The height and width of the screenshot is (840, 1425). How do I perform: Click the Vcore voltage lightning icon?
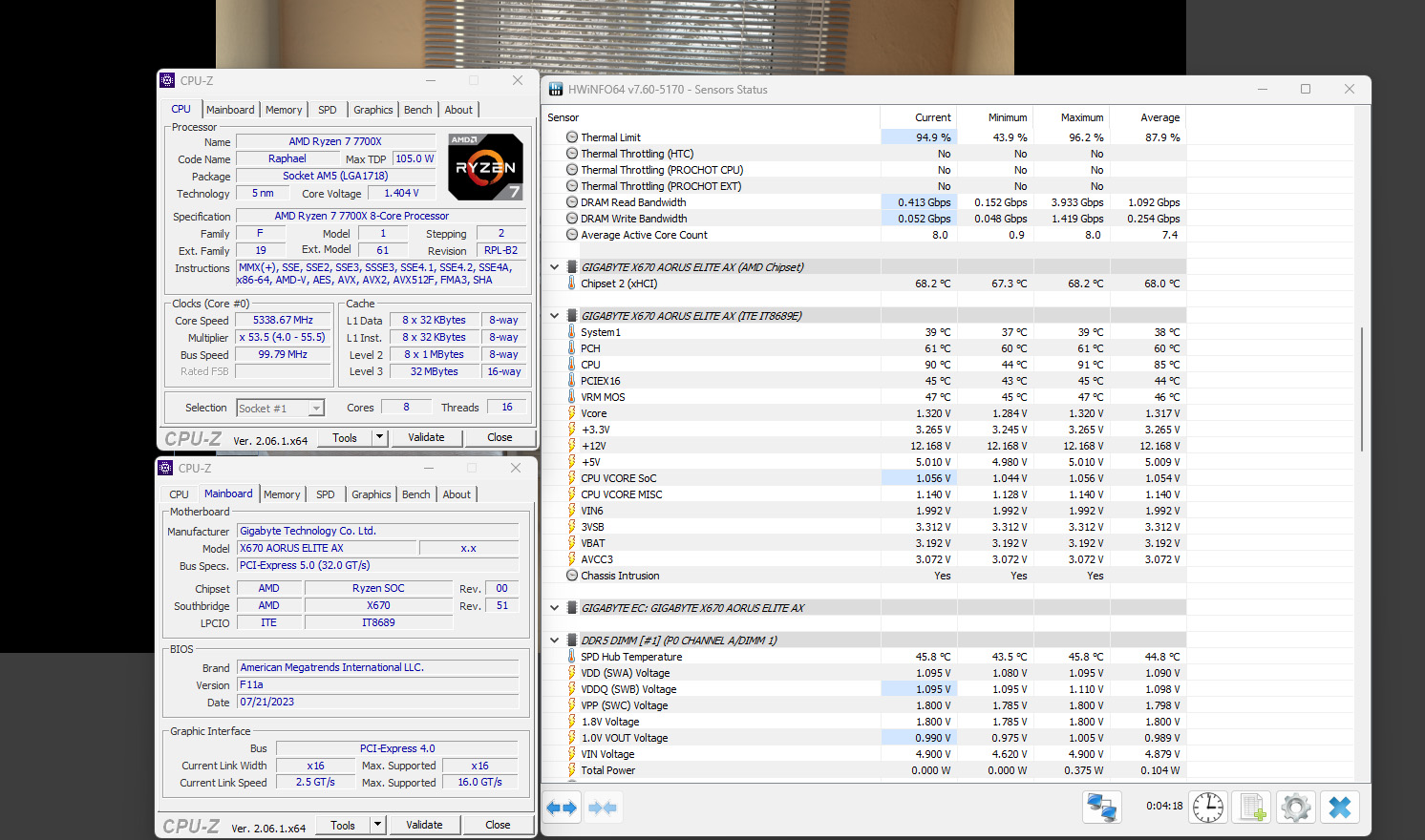pyautogui.click(x=572, y=413)
